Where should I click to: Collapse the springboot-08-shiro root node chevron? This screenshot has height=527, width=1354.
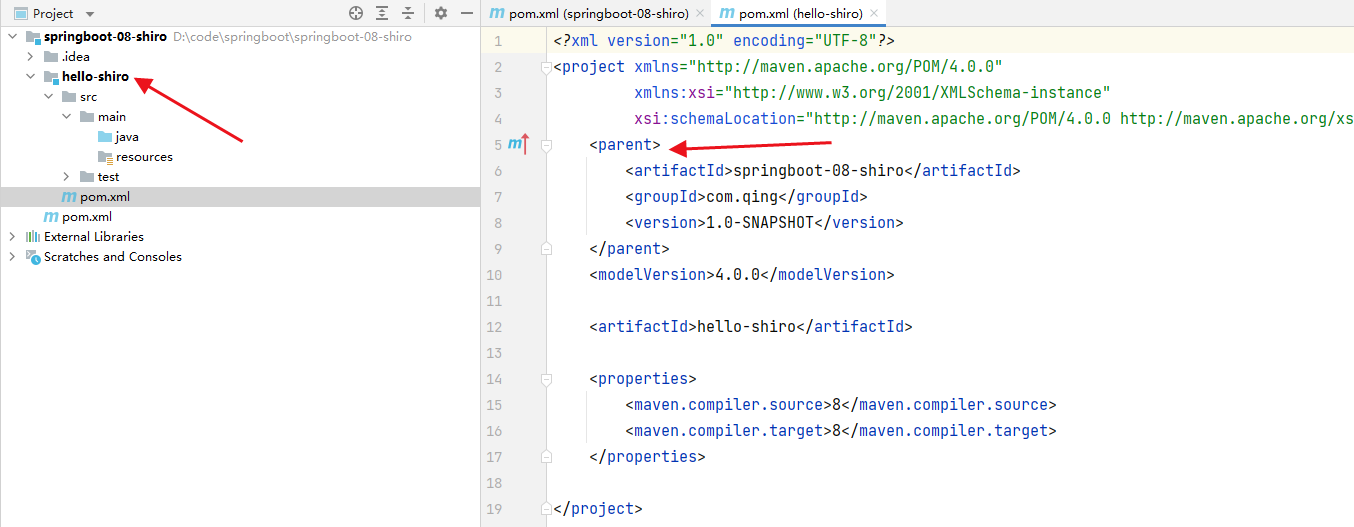(13, 37)
